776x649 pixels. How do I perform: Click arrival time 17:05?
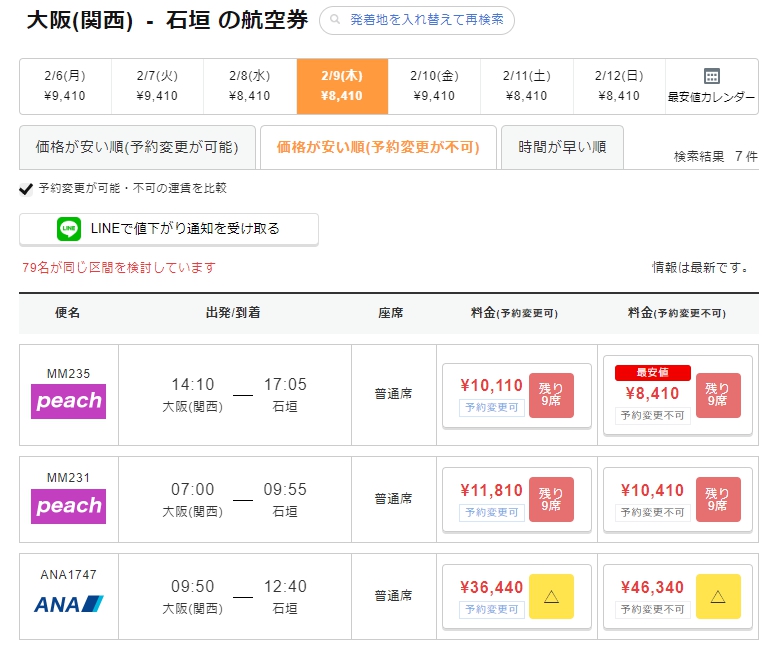(x=286, y=385)
